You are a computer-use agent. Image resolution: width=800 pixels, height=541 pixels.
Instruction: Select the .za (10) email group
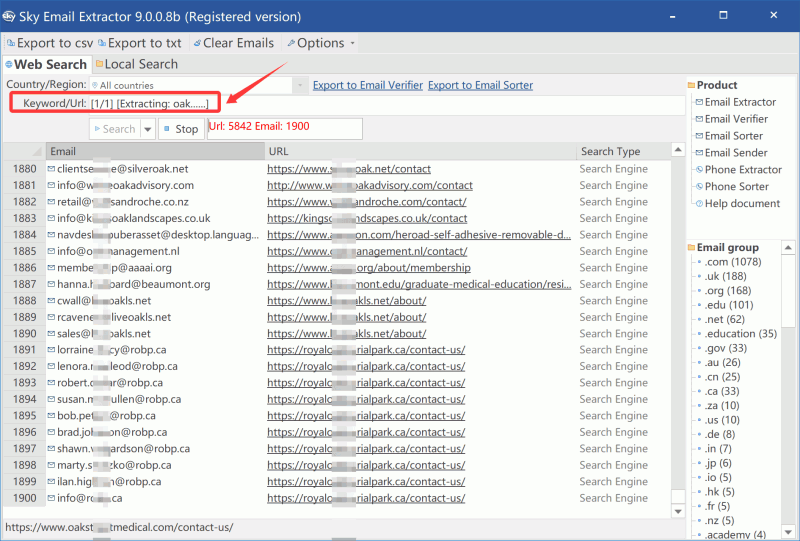coord(722,405)
